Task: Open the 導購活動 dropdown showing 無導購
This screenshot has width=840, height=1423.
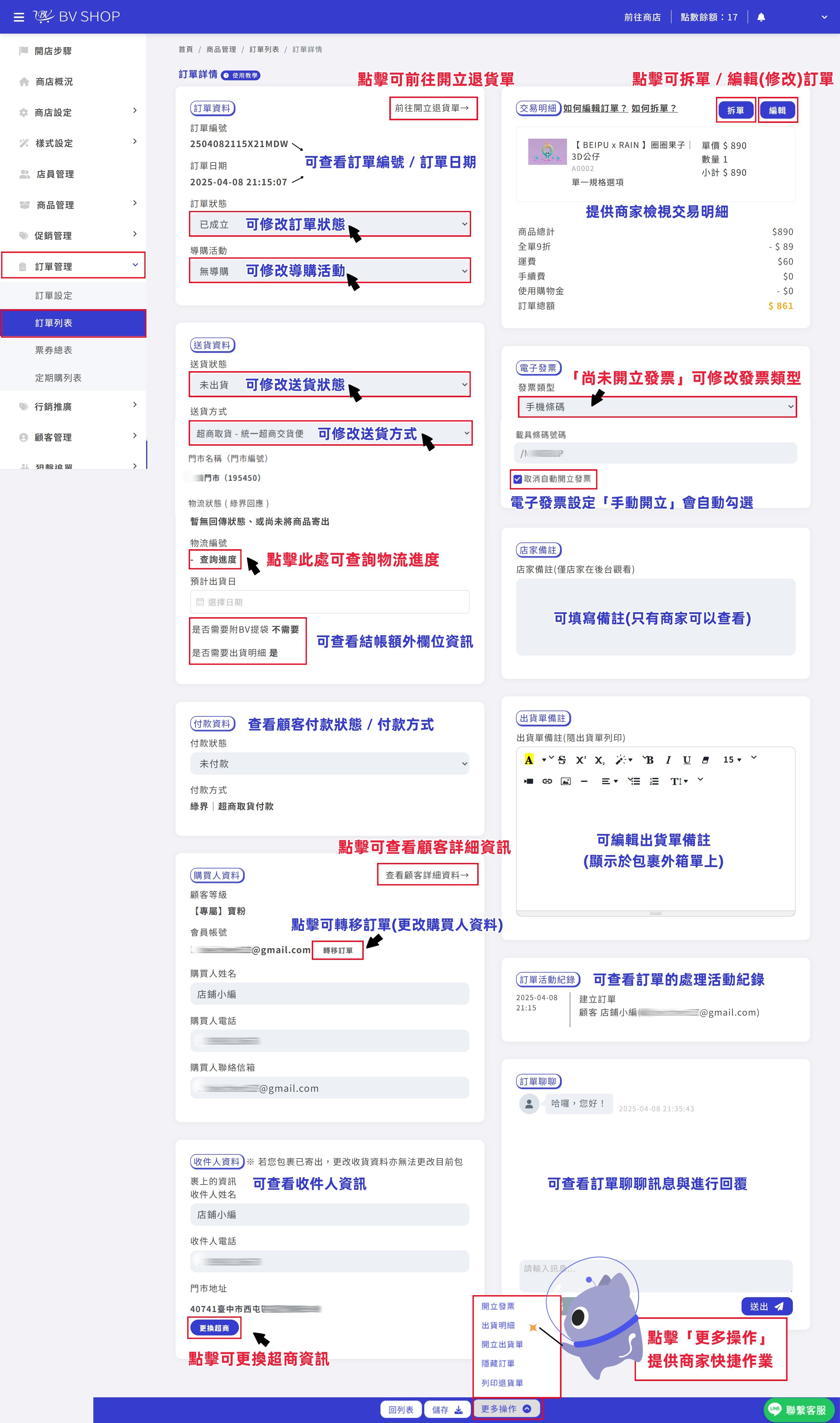Action: (x=330, y=271)
